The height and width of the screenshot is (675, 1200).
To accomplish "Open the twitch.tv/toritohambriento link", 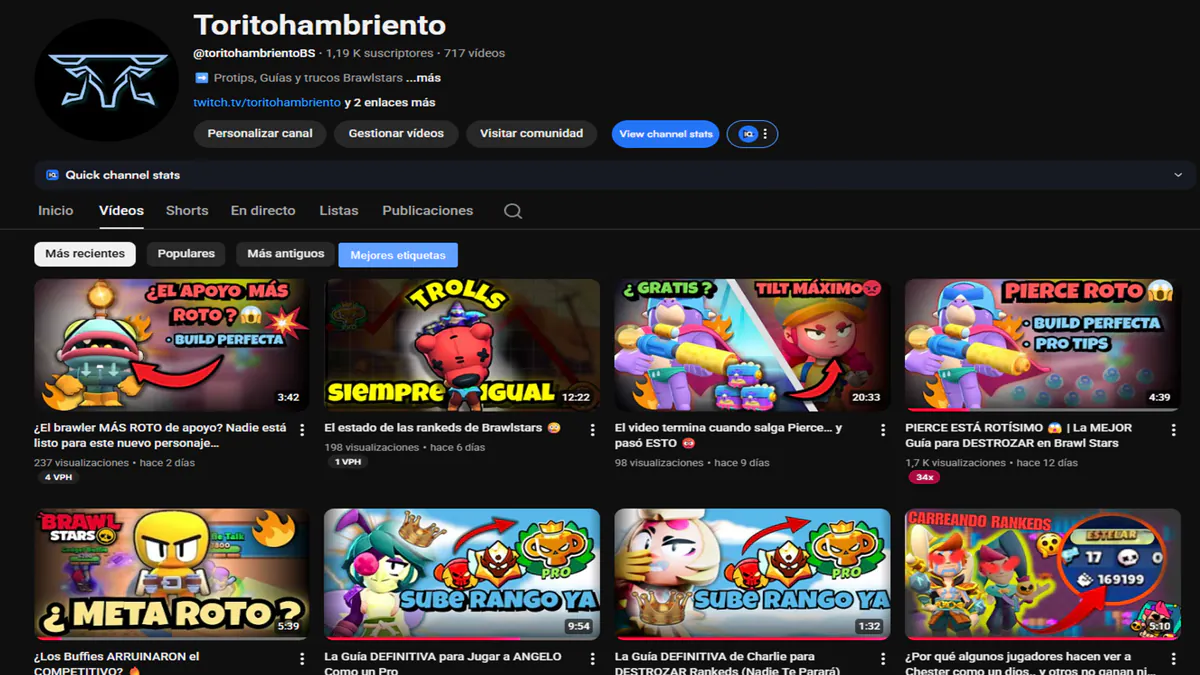I will (x=267, y=102).
